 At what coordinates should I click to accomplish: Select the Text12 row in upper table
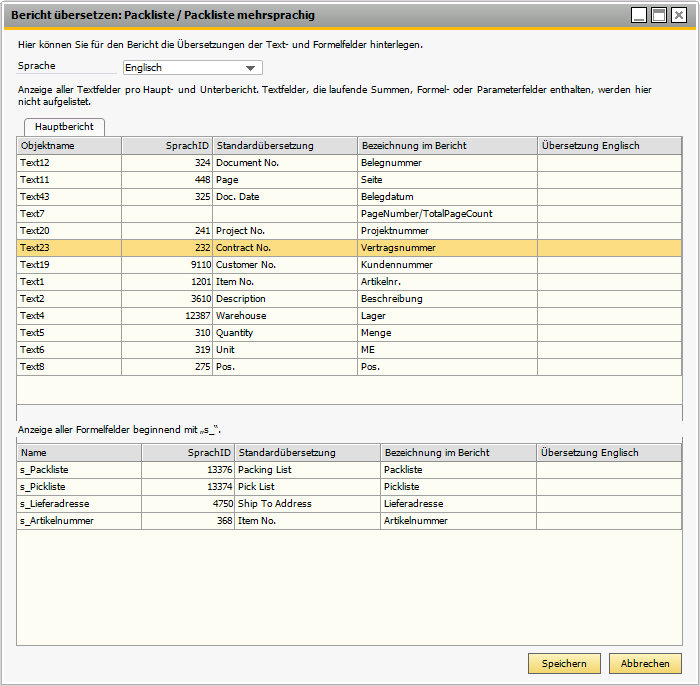(x=69, y=163)
